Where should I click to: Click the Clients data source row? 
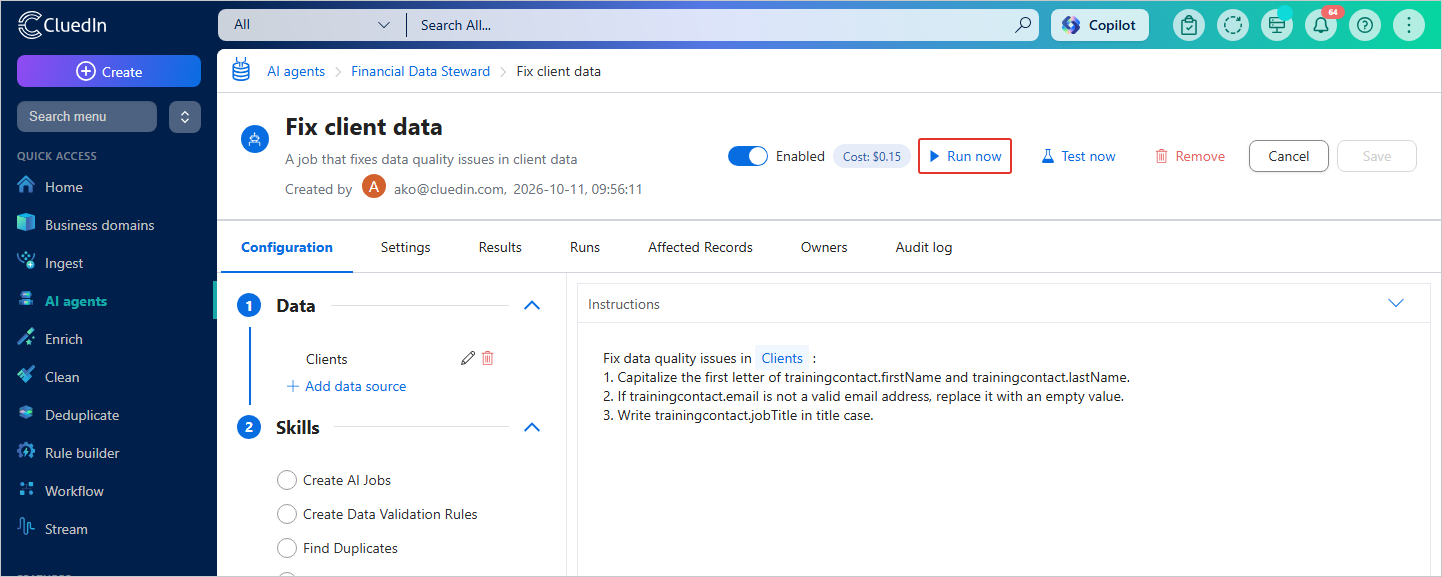click(x=400, y=358)
